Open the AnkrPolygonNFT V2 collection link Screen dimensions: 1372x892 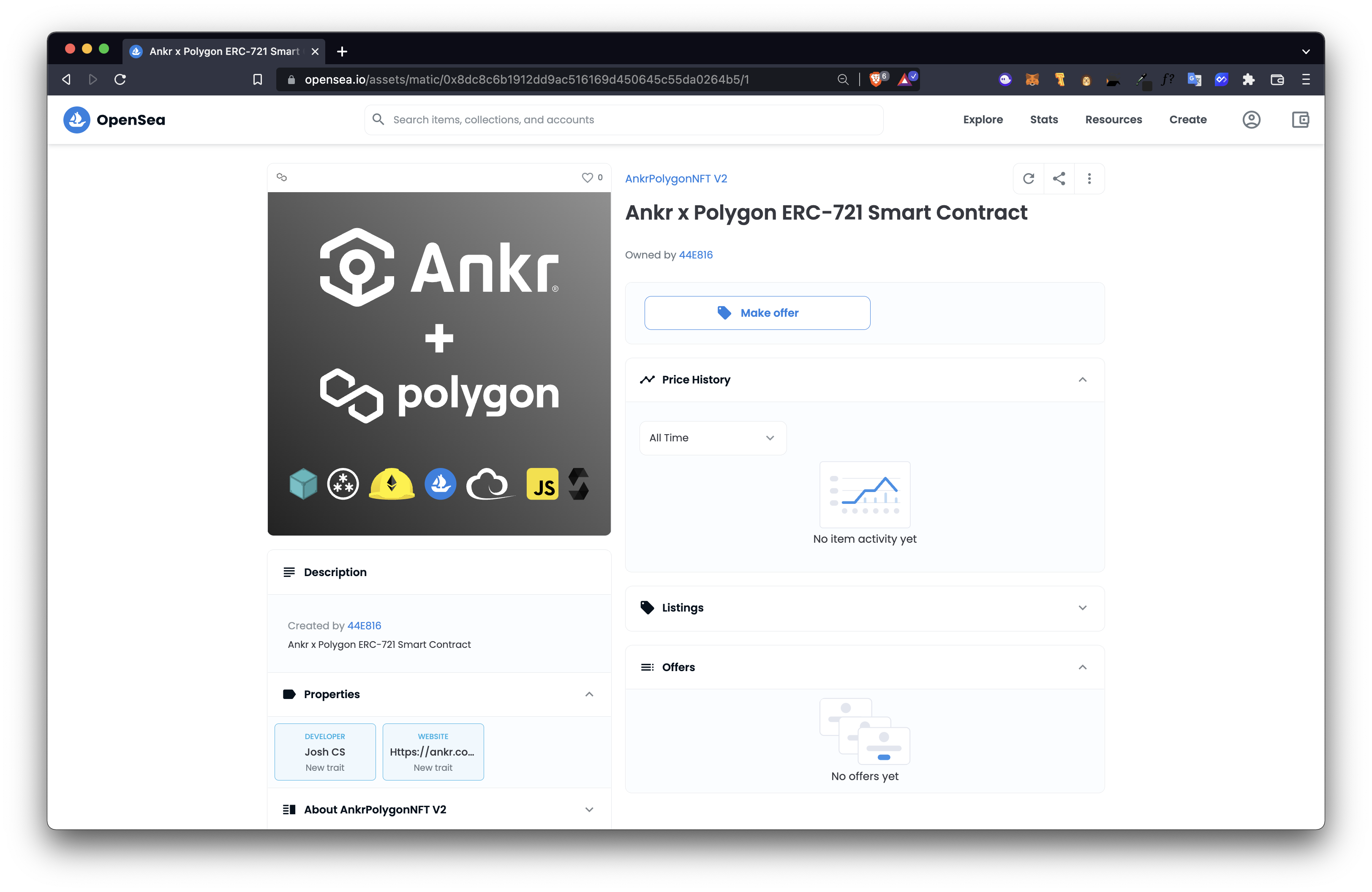(x=675, y=179)
